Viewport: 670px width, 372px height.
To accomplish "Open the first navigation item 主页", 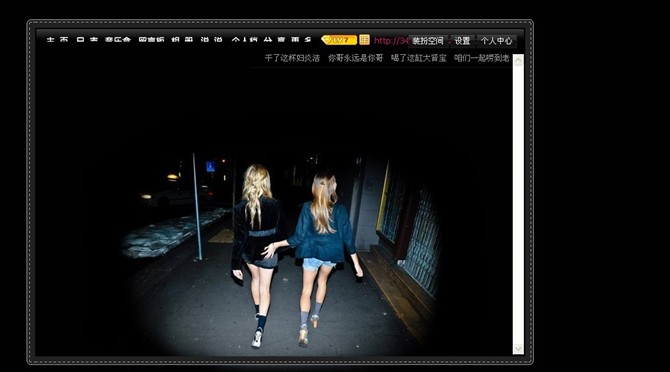I will coord(58,40).
